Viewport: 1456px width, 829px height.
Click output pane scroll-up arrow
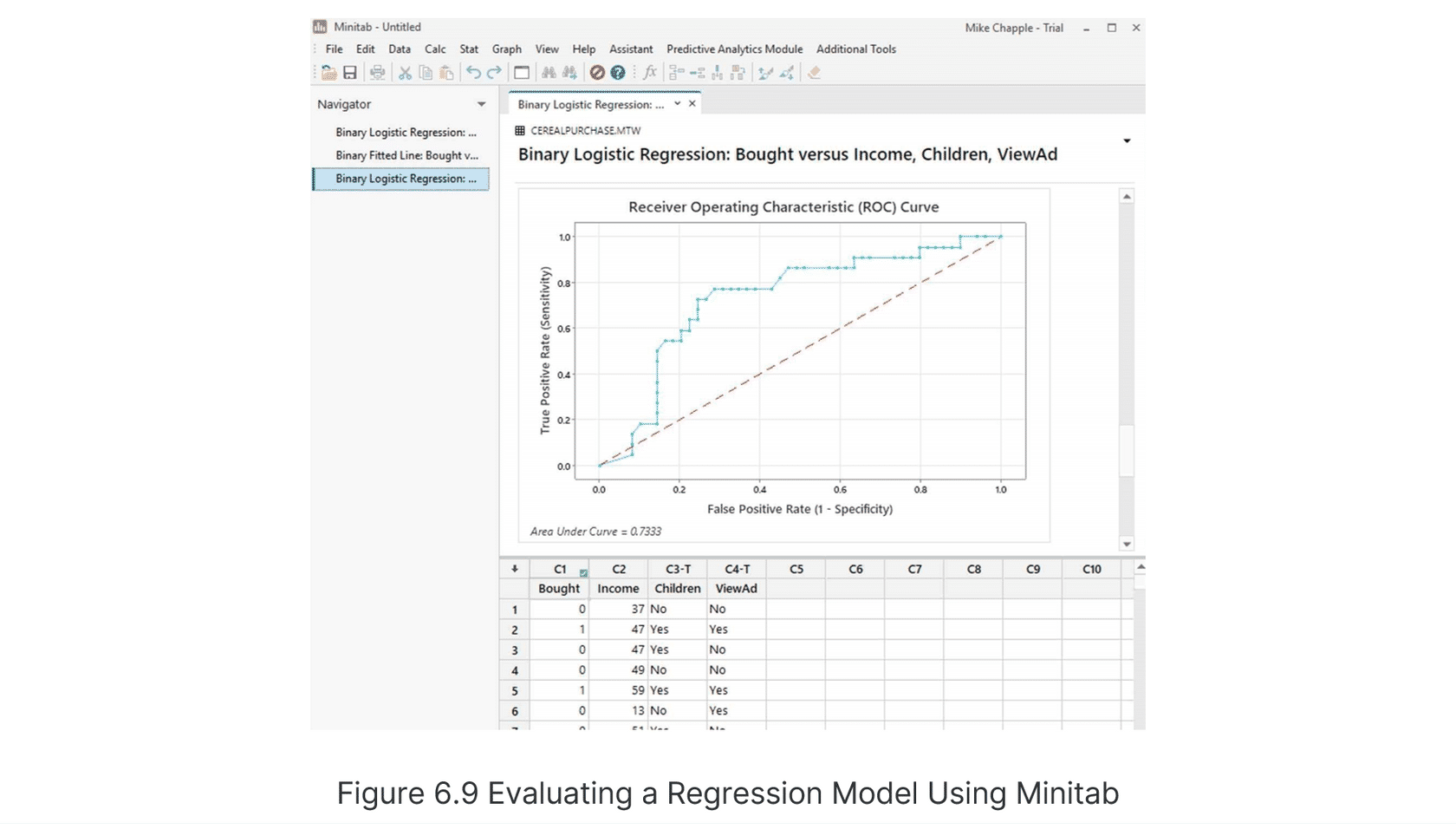tap(1127, 197)
